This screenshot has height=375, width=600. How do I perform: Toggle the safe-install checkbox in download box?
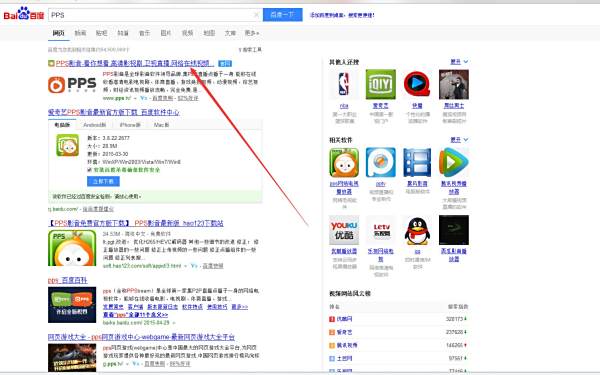(90, 170)
